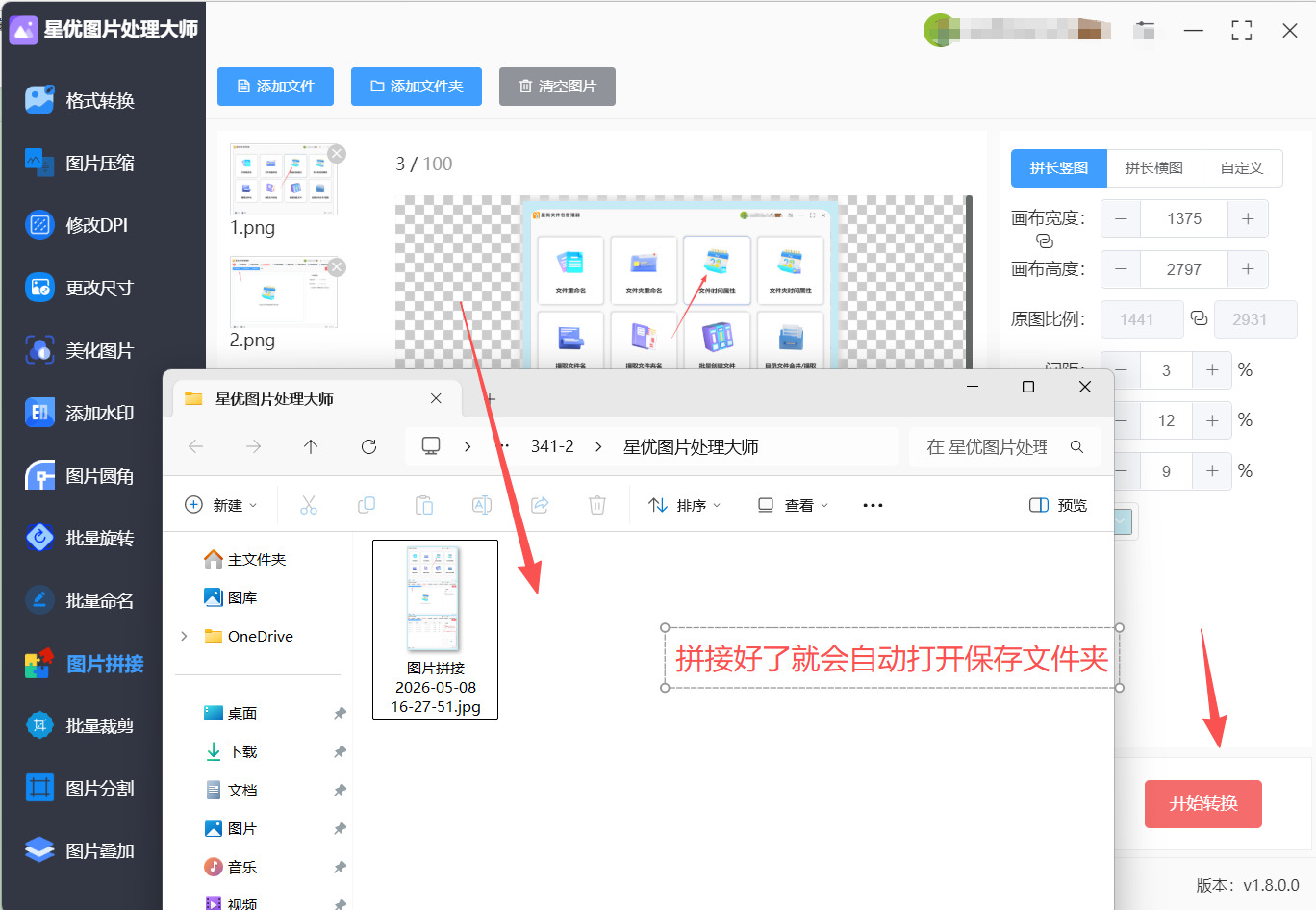The width and height of the screenshot is (1316, 910).
Task: Click the 画布宽度 field showing 1375
Action: point(1184,218)
